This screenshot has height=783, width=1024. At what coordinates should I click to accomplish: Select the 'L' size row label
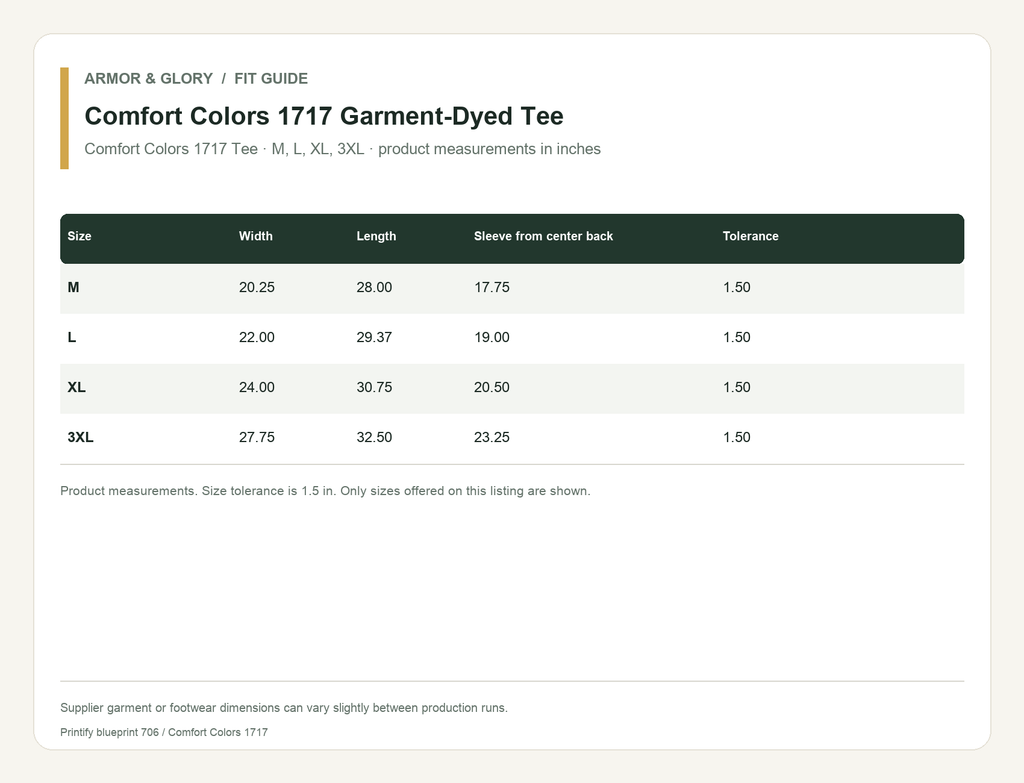tap(72, 338)
